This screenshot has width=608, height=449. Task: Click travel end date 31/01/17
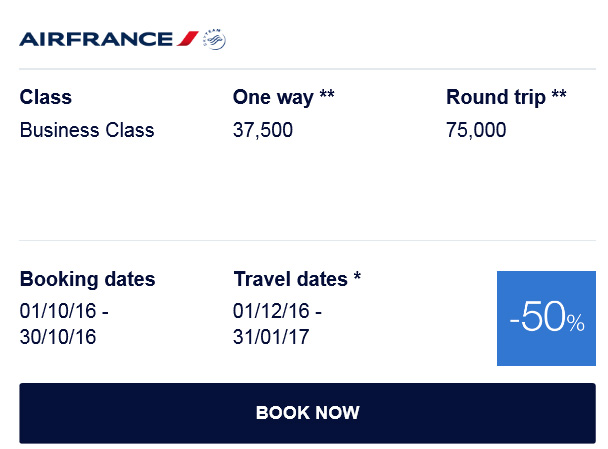272,337
